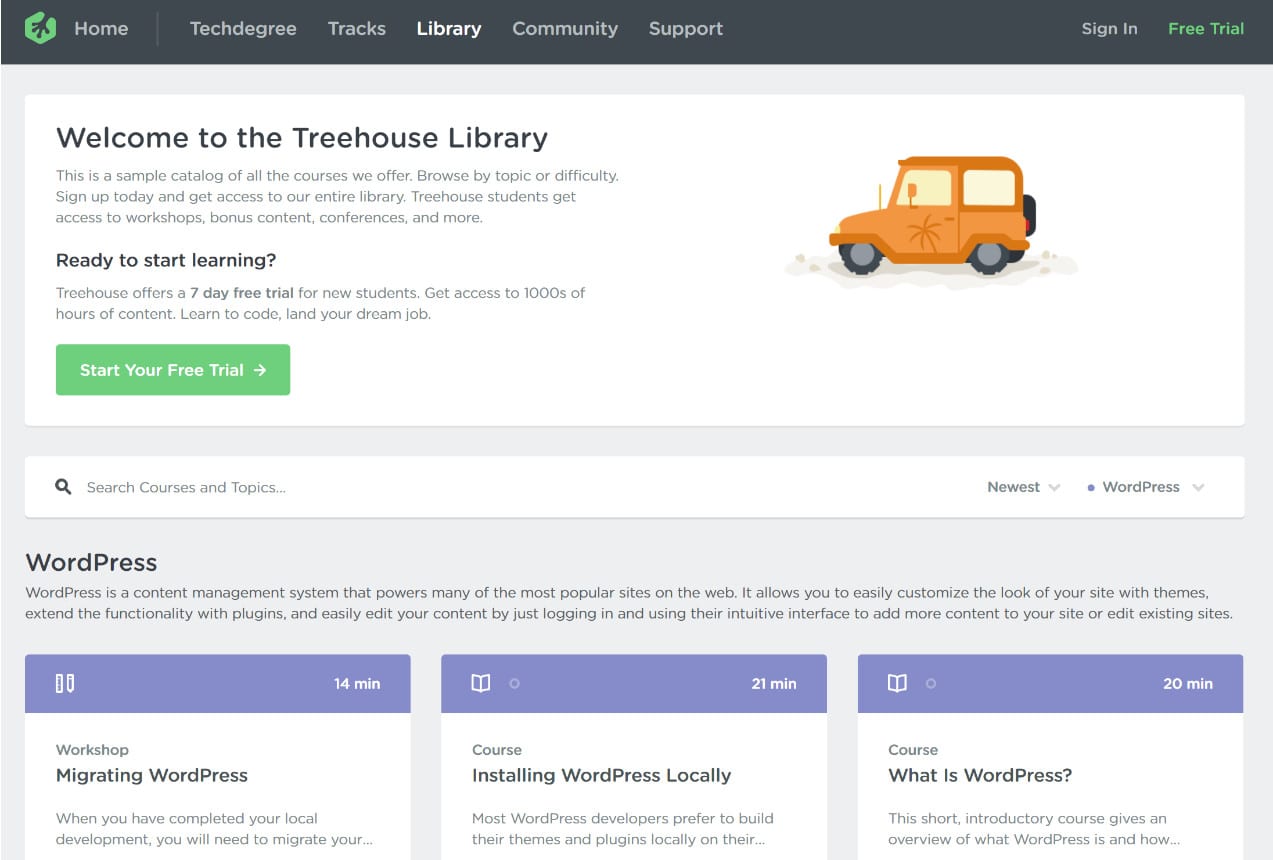Click the workshop icon on Migrating WordPress banner
Image resolution: width=1273 pixels, height=860 pixels.
[x=64, y=683]
